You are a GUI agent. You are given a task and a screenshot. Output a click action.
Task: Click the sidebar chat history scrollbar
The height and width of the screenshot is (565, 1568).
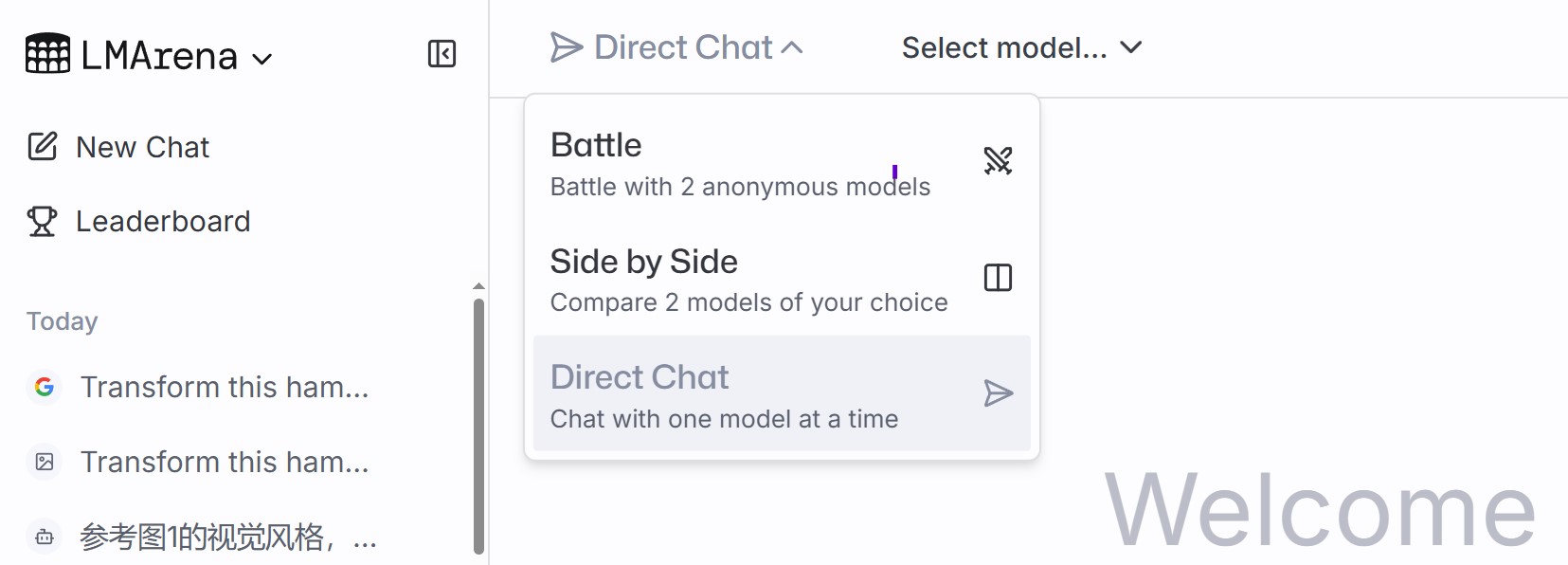478,425
